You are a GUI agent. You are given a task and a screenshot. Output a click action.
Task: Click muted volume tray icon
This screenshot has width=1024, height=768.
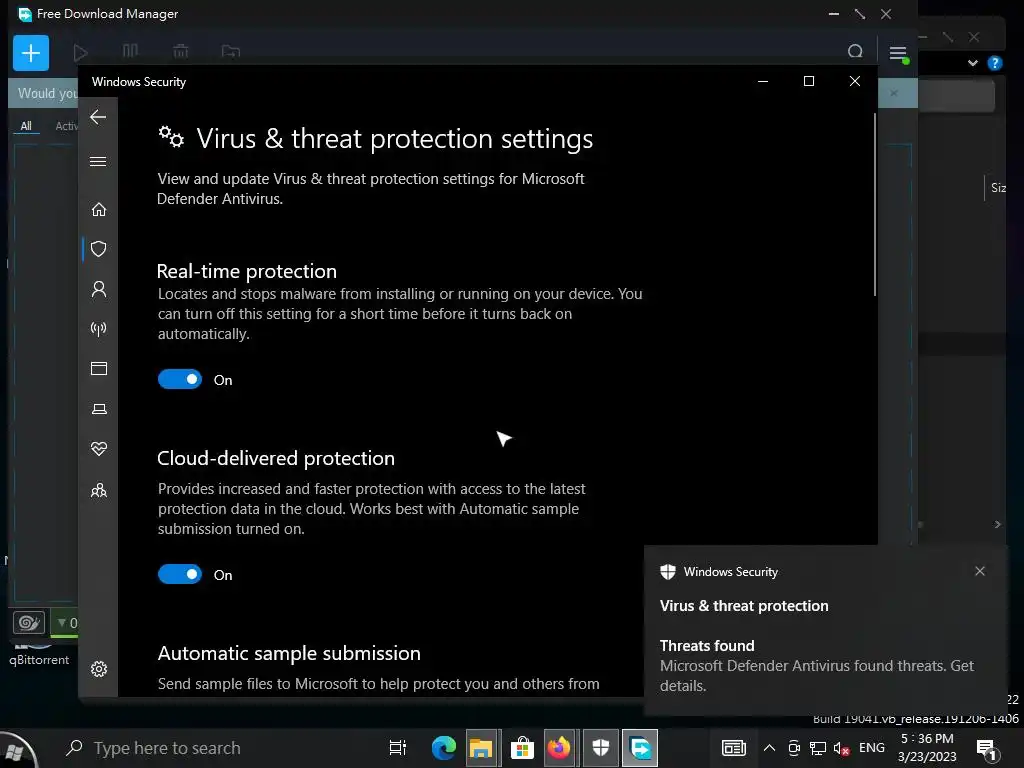(x=841, y=748)
